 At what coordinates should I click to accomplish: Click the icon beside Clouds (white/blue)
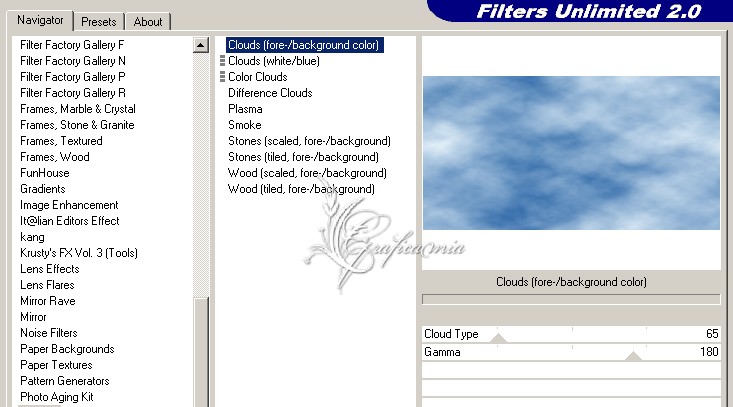pos(223,61)
